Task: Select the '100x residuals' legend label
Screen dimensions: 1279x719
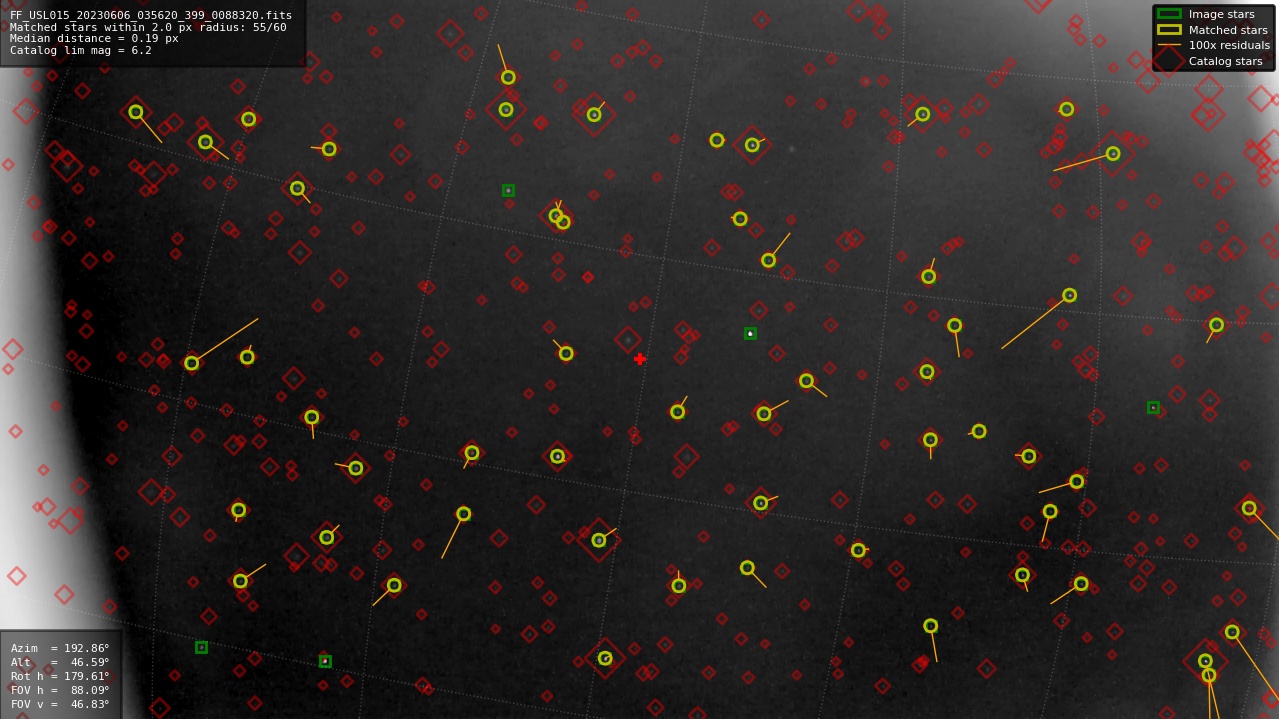Action: tap(1229, 45)
